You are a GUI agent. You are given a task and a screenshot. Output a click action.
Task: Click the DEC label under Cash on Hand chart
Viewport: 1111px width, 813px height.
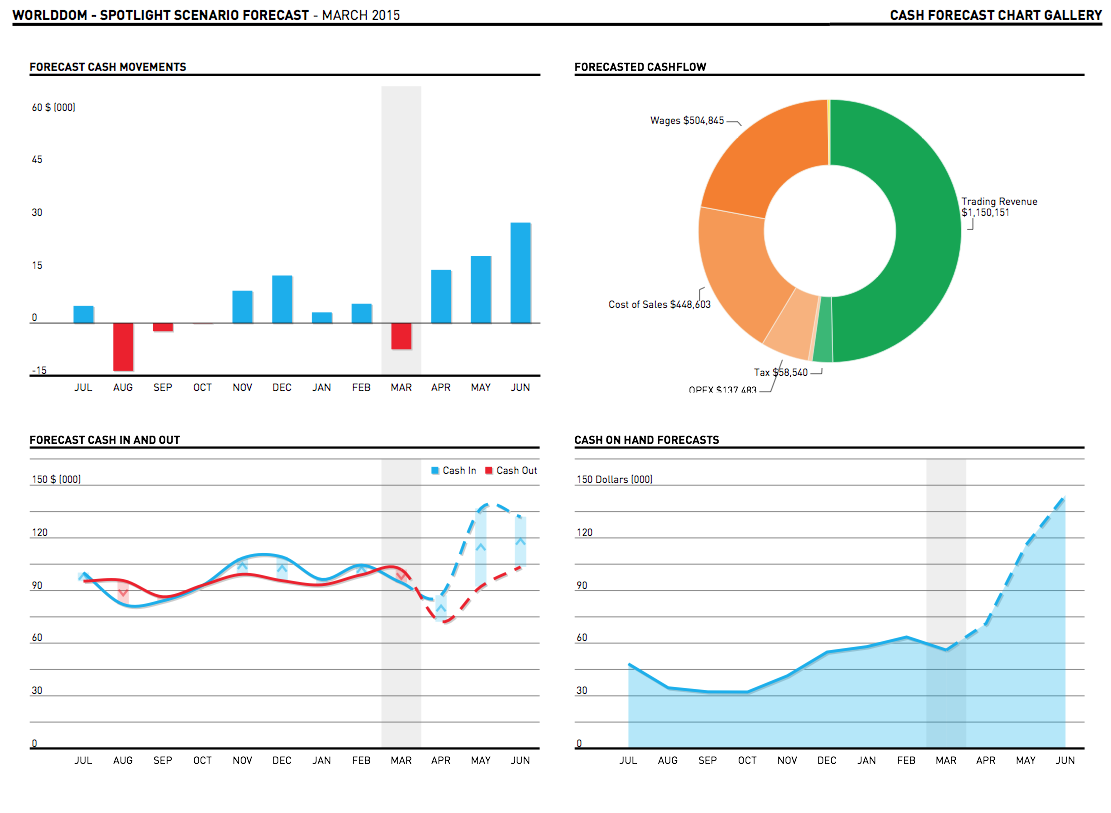pyautogui.click(x=827, y=761)
